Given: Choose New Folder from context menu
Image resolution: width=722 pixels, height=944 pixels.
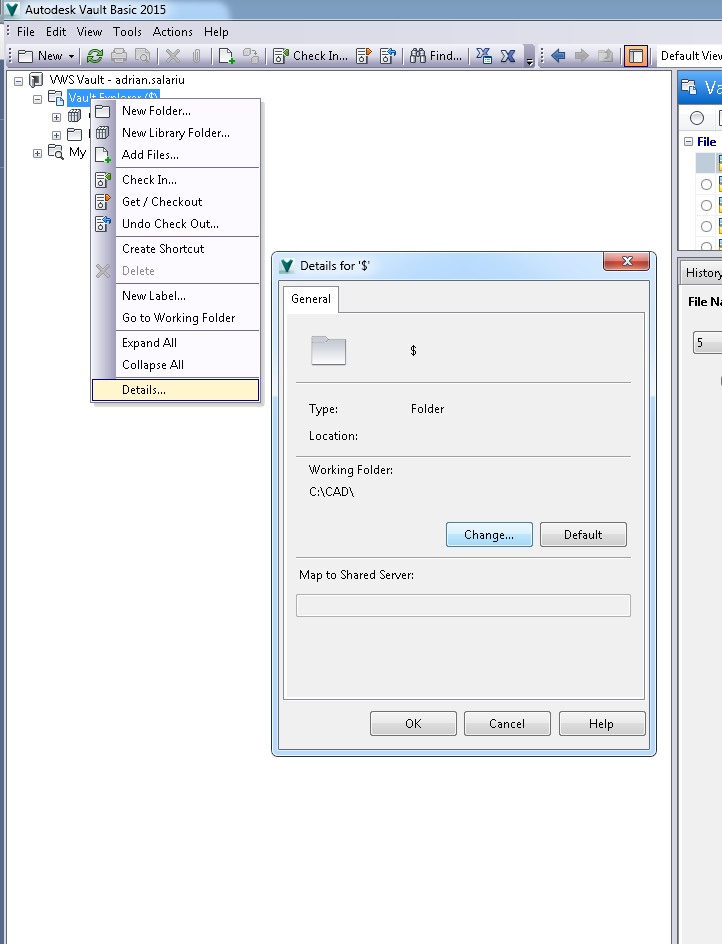Looking at the screenshot, I should [x=176, y=111].
